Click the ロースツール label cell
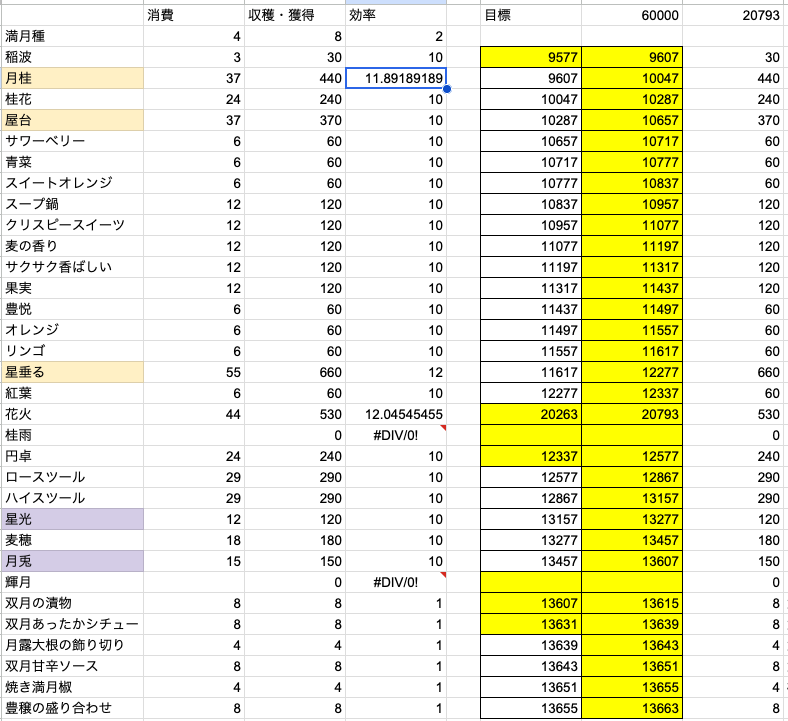Viewport: 788px width, 721px height. pos(72,477)
